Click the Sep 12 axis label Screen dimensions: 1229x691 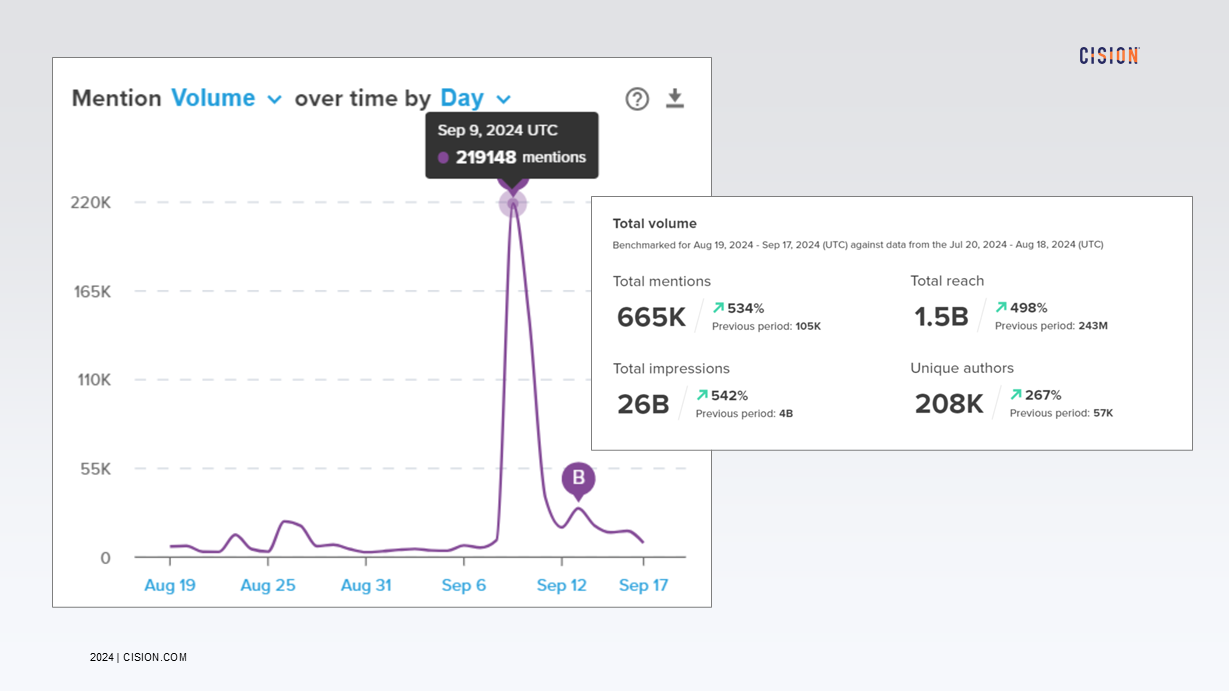pos(561,584)
